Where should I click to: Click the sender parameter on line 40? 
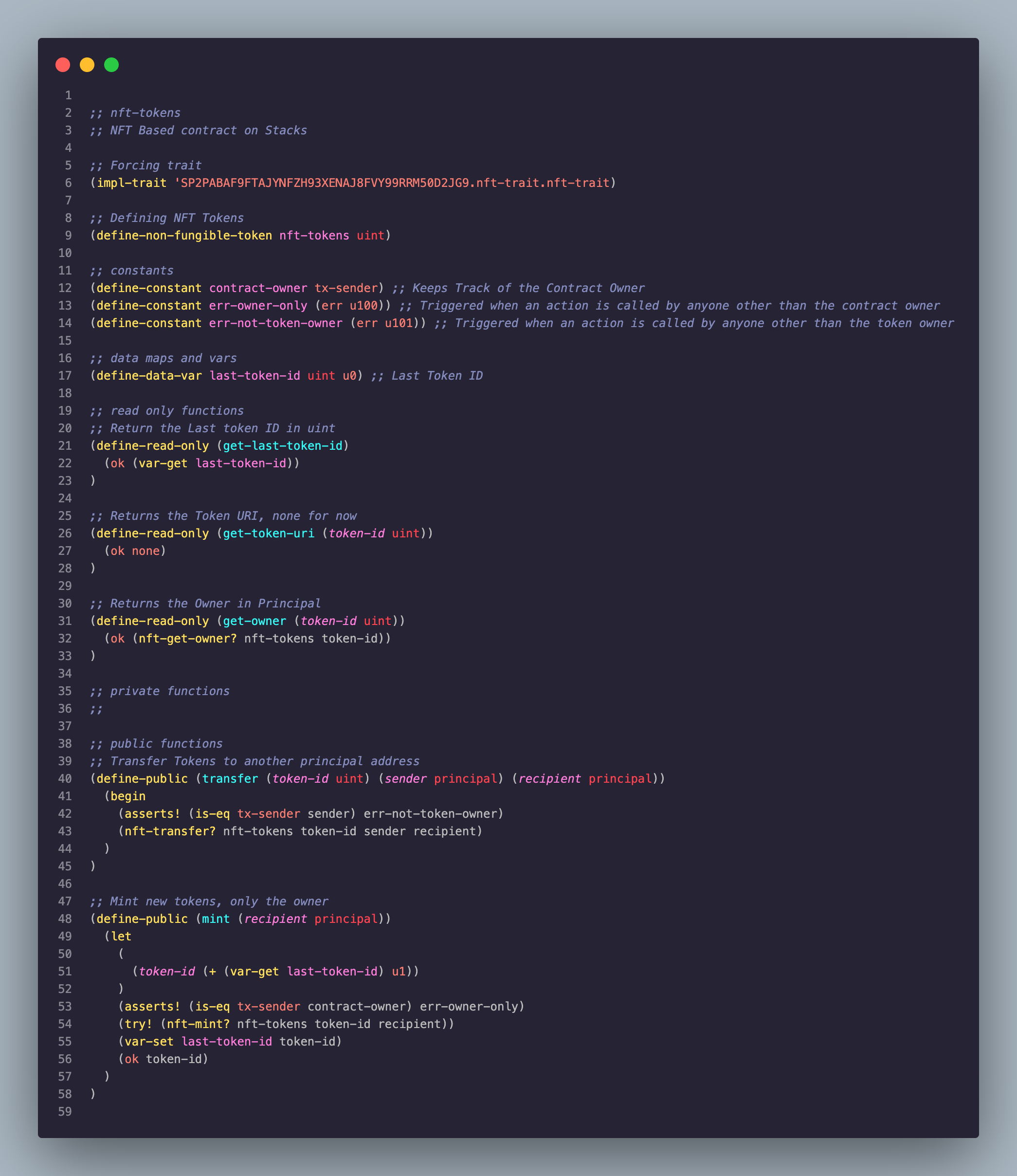click(x=406, y=779)
